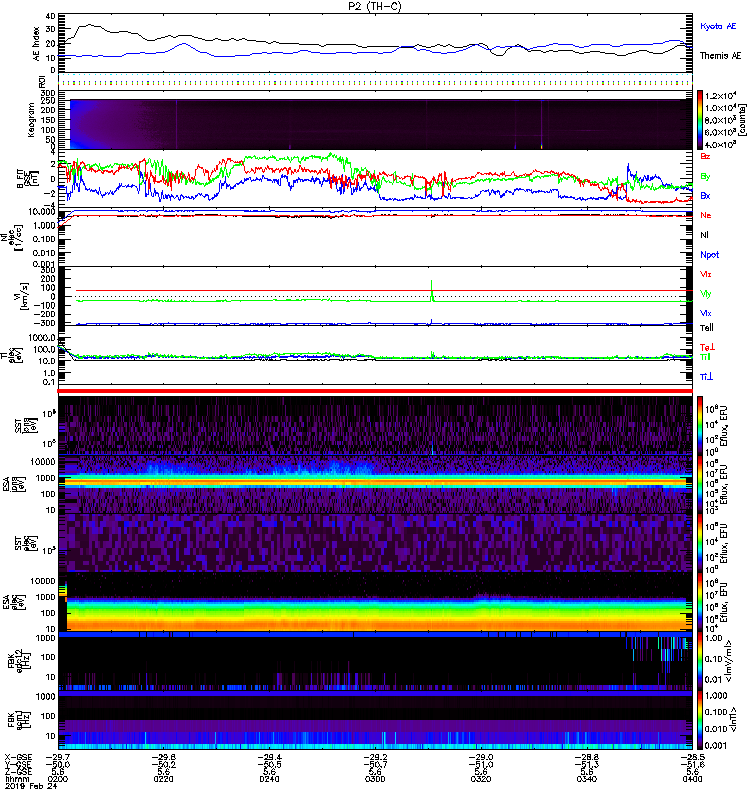Click the 0300 time tick label
The height and width of the screenshot is (800, 750).
(x=375, y=779)
